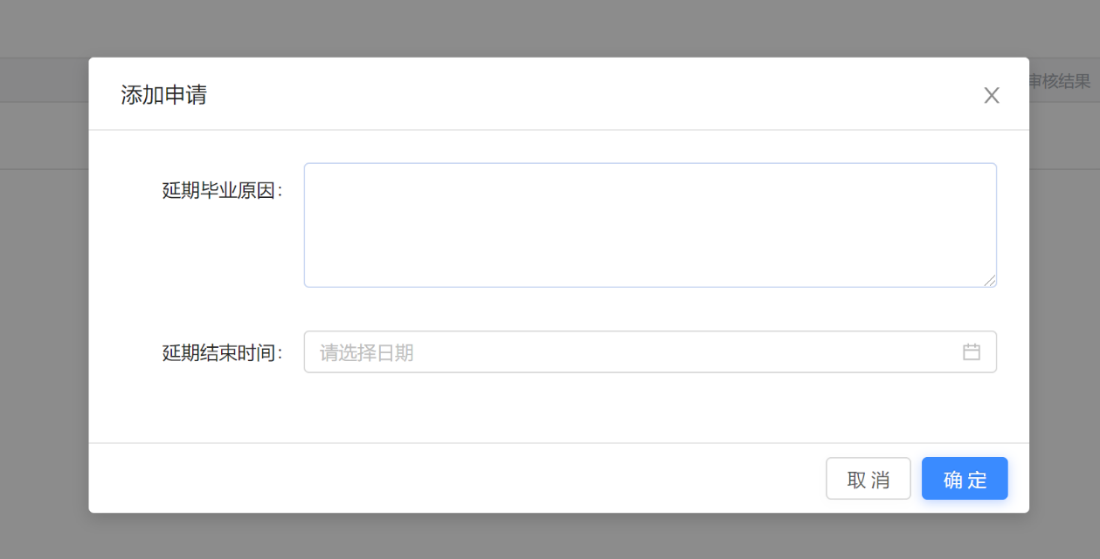Click the dimmed overlay above the dialog
This screenshot has width=1100, height=559.
pos(550,26)
